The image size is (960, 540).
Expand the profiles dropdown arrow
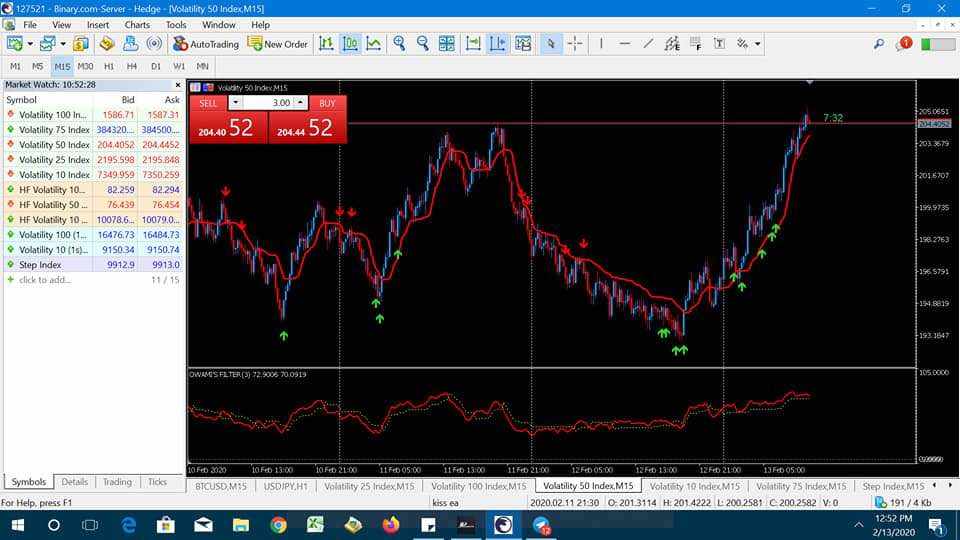pos(62,44)
